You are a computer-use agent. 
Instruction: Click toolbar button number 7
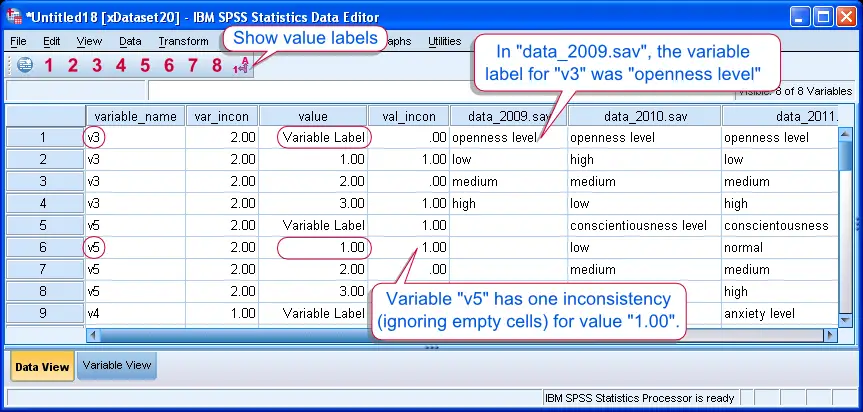[193, 66]
